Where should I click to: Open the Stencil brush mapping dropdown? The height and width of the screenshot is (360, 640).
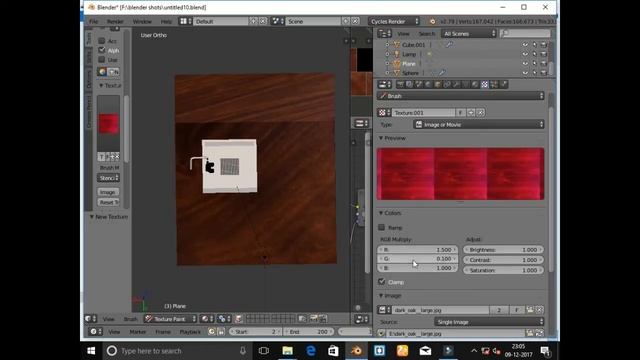pos(108,178)
